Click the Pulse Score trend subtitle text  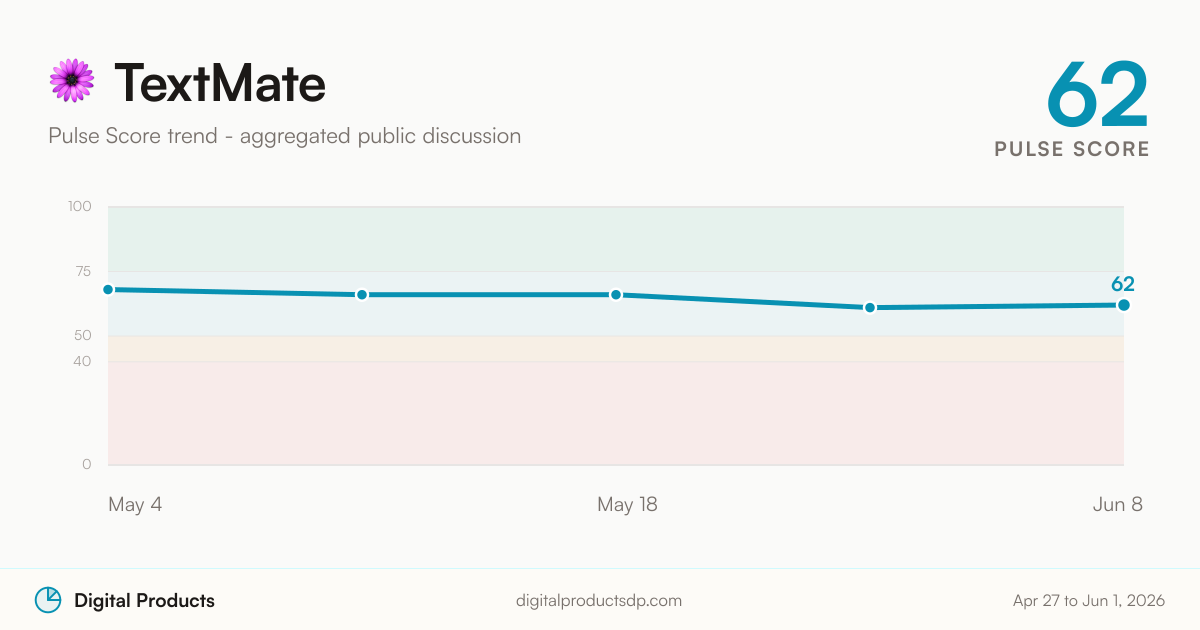(x=284, y=135)
